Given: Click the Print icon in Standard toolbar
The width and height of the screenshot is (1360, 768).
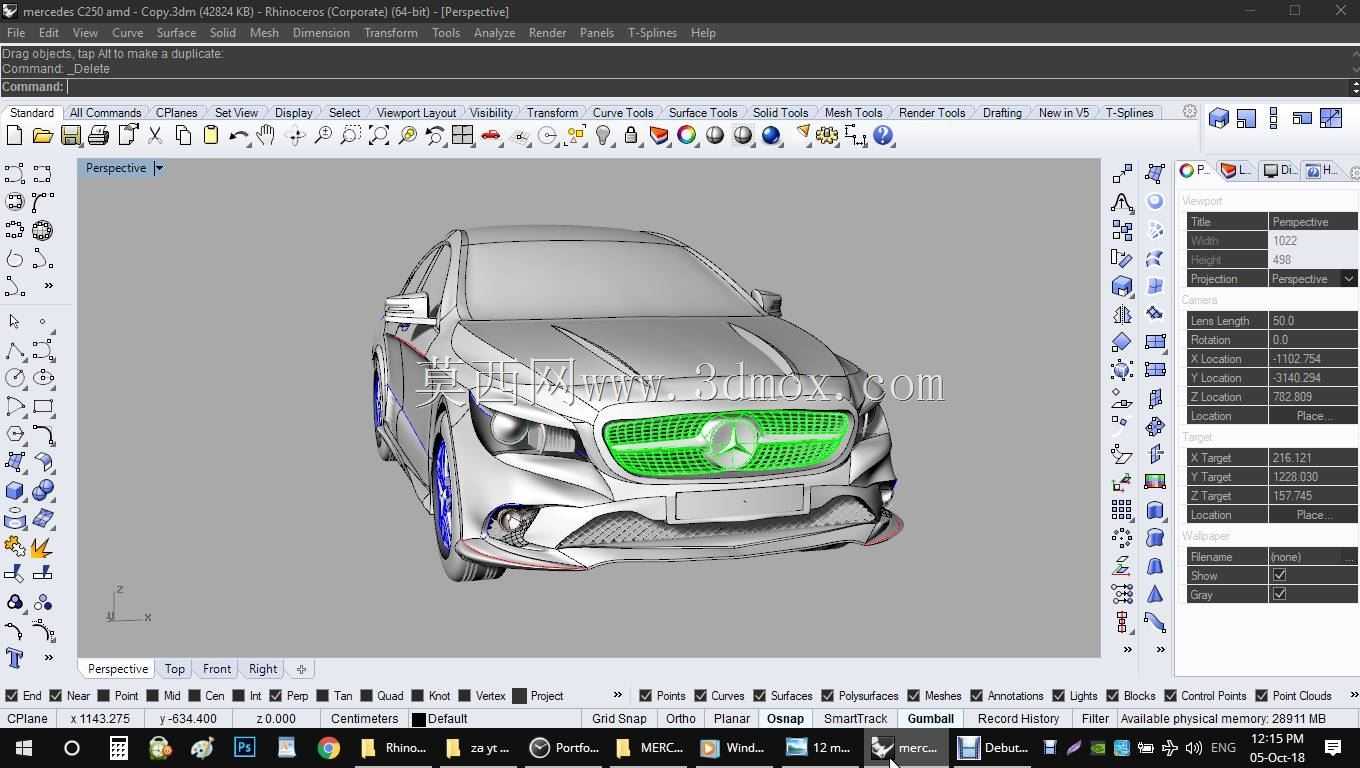Looking at the screenshot, I should click(x=99, y=135).
